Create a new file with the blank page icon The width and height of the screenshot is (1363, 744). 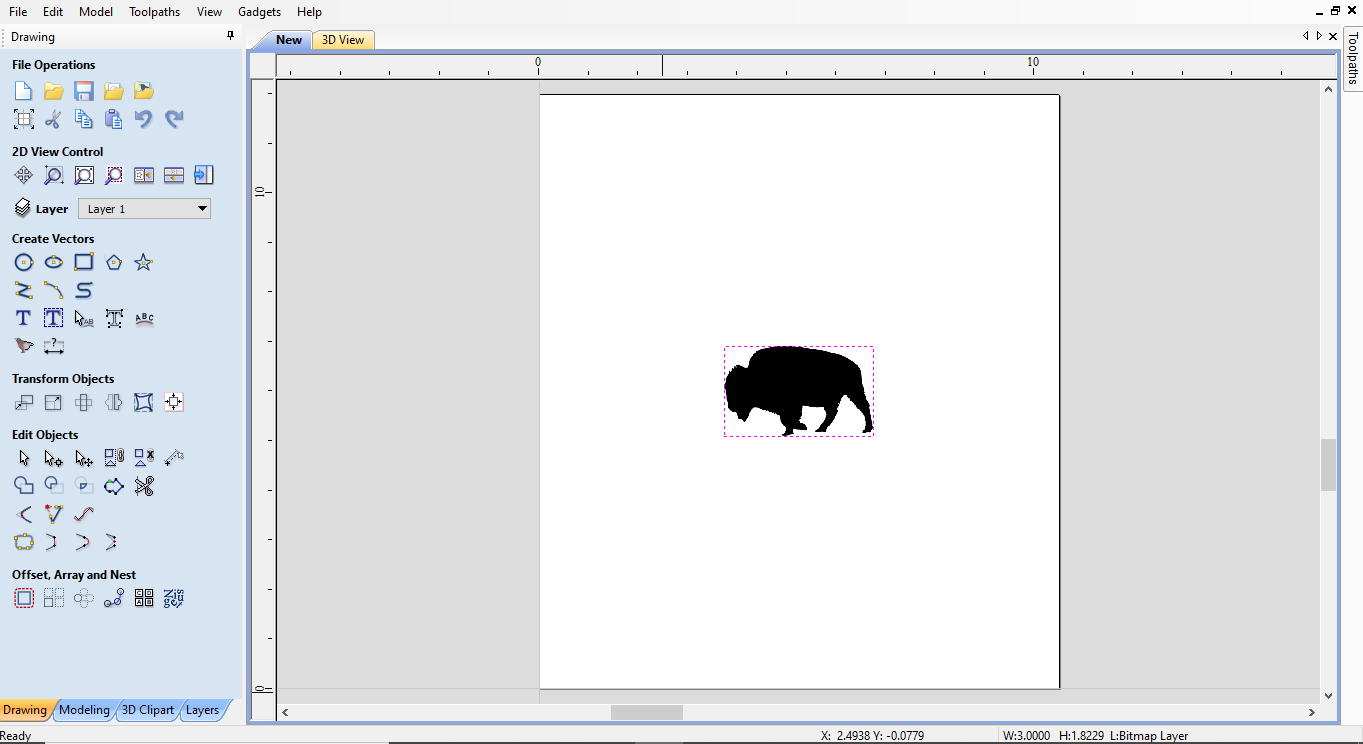click(x=23, y=91)
